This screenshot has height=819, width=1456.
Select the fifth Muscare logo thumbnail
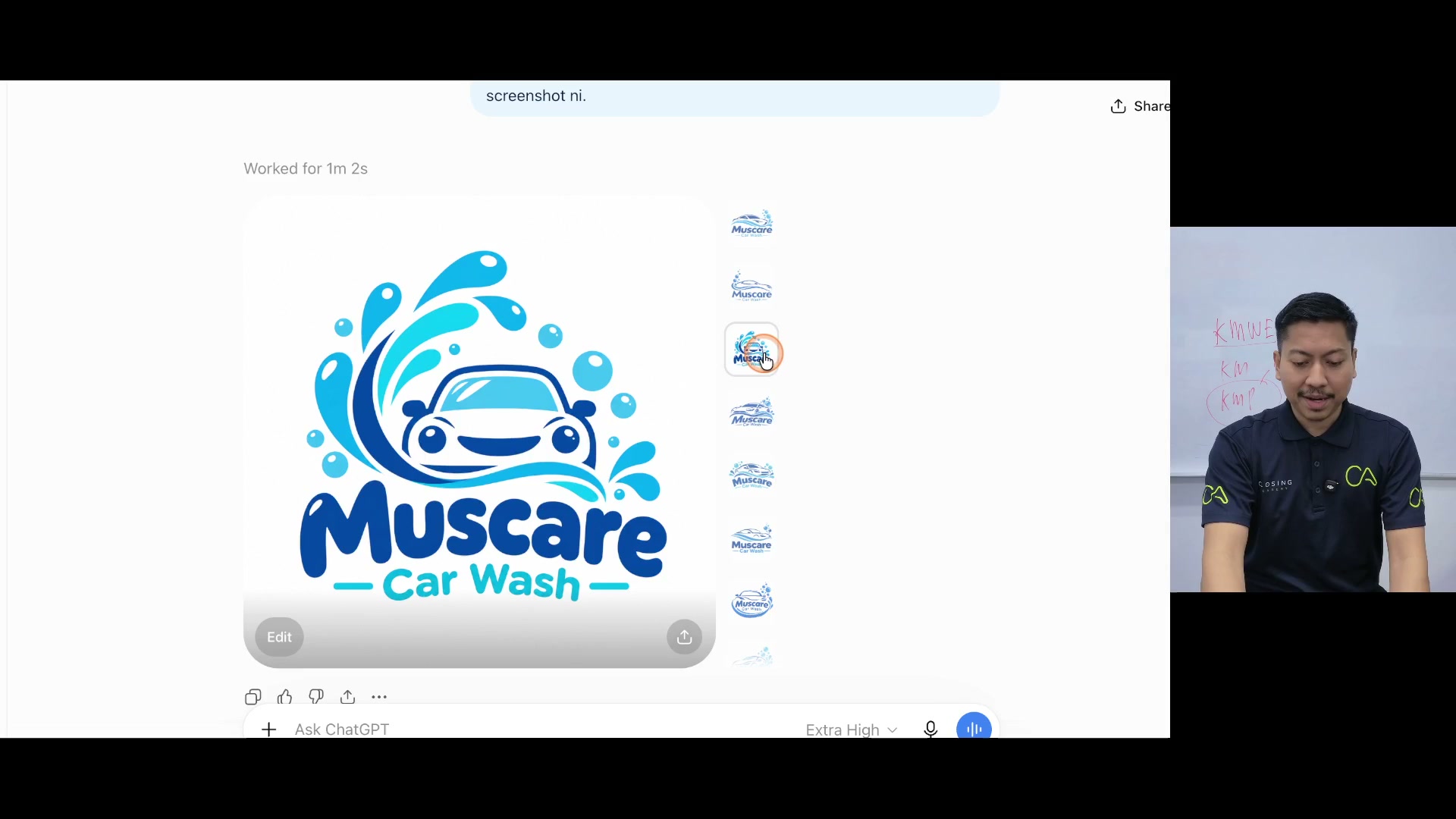[752, 476]
